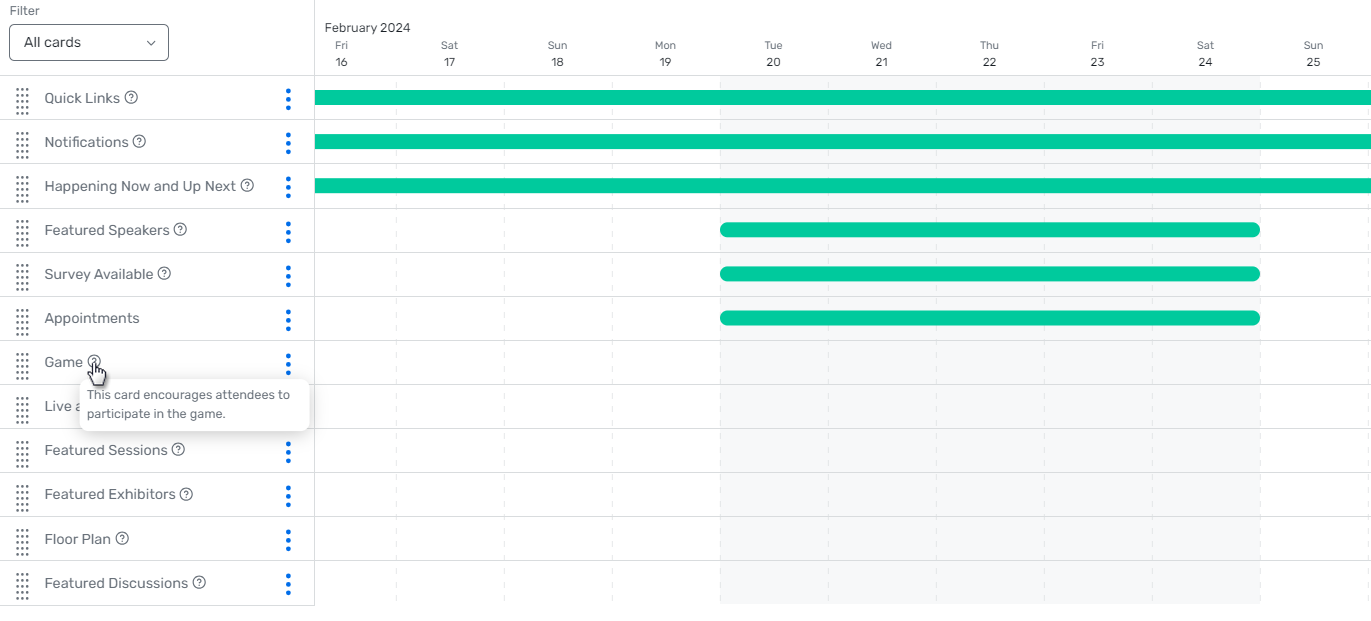Click the drag handle for Featured Exhibitors
Viewport: 1371px width, 621px height.
pos(21,494)
